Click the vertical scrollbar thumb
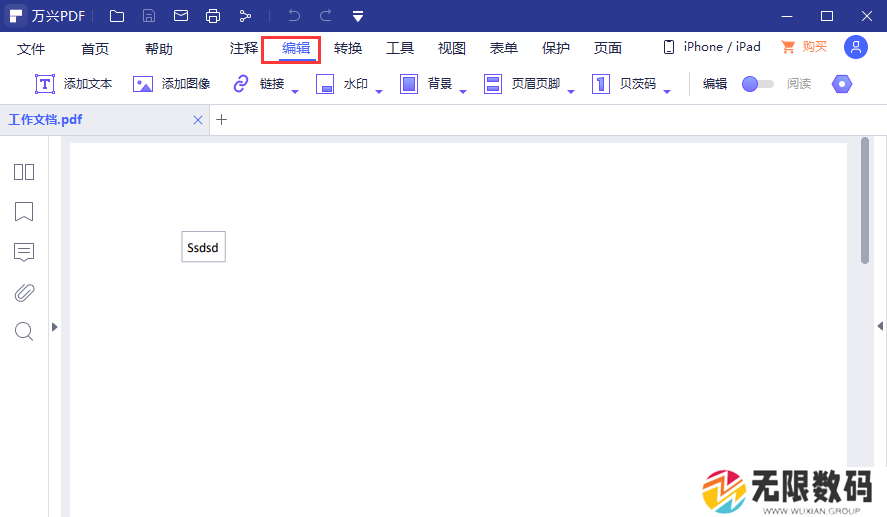This screenshot has height=517, width=887. (x=865, y=200)
